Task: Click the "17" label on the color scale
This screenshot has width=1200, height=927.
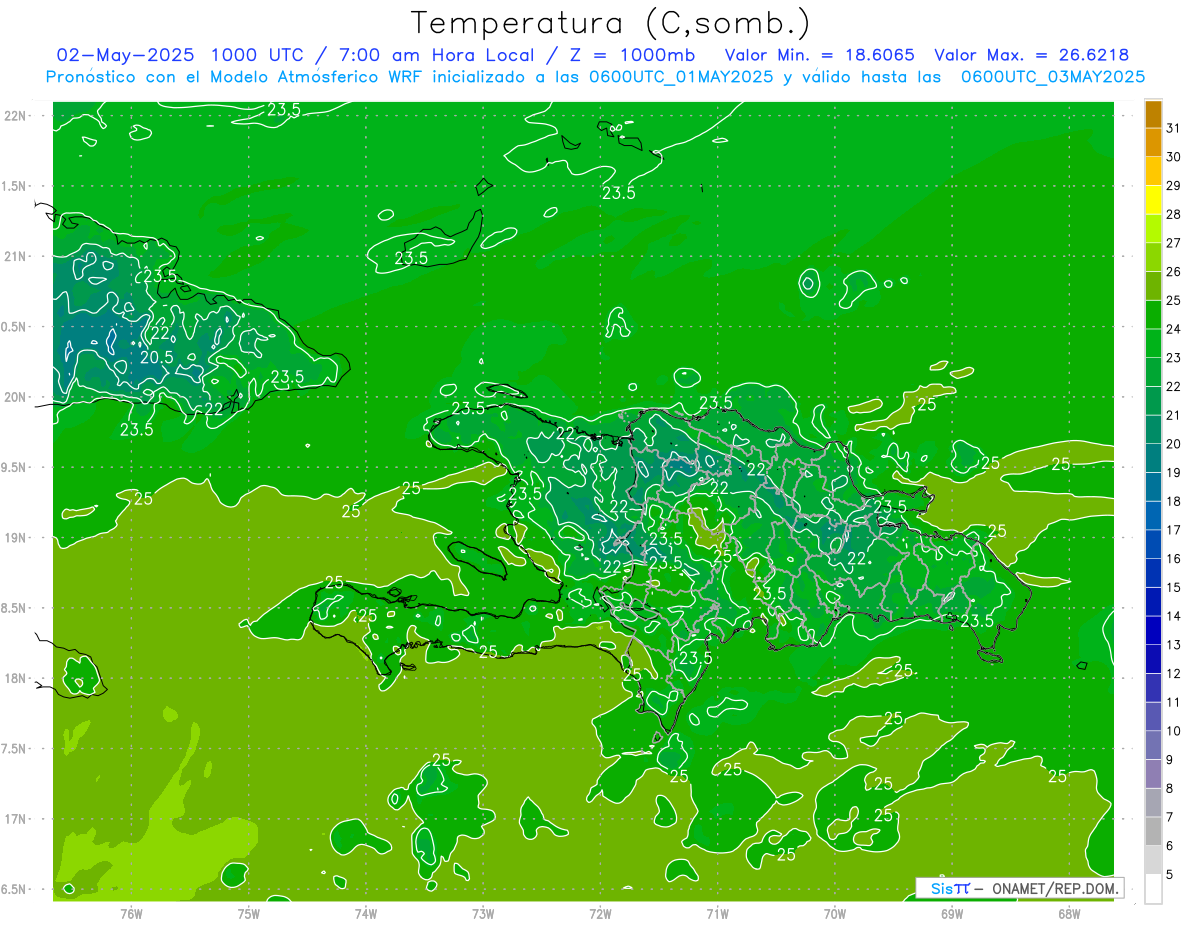Action: pyautogui.click(x=1174, y=530)
